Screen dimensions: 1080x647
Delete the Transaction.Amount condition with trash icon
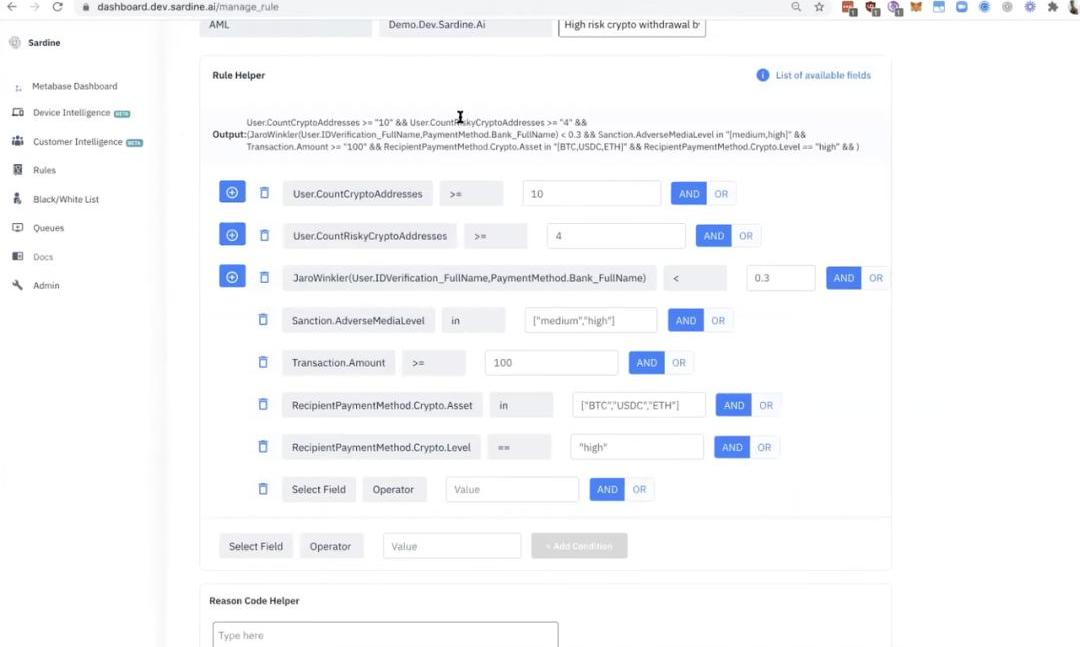point(263,362)
